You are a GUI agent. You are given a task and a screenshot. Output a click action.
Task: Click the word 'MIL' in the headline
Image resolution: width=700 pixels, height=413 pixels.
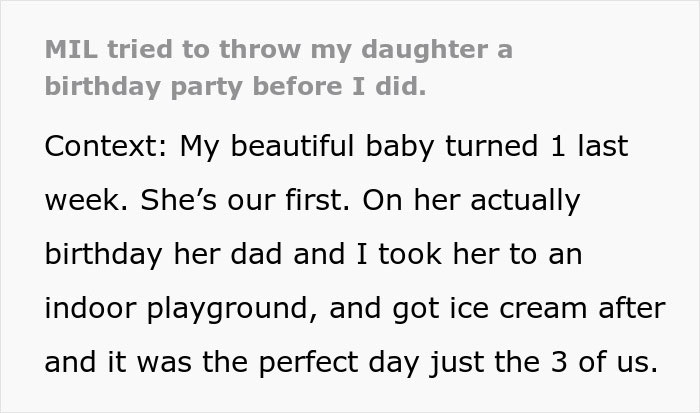(69, 50)
